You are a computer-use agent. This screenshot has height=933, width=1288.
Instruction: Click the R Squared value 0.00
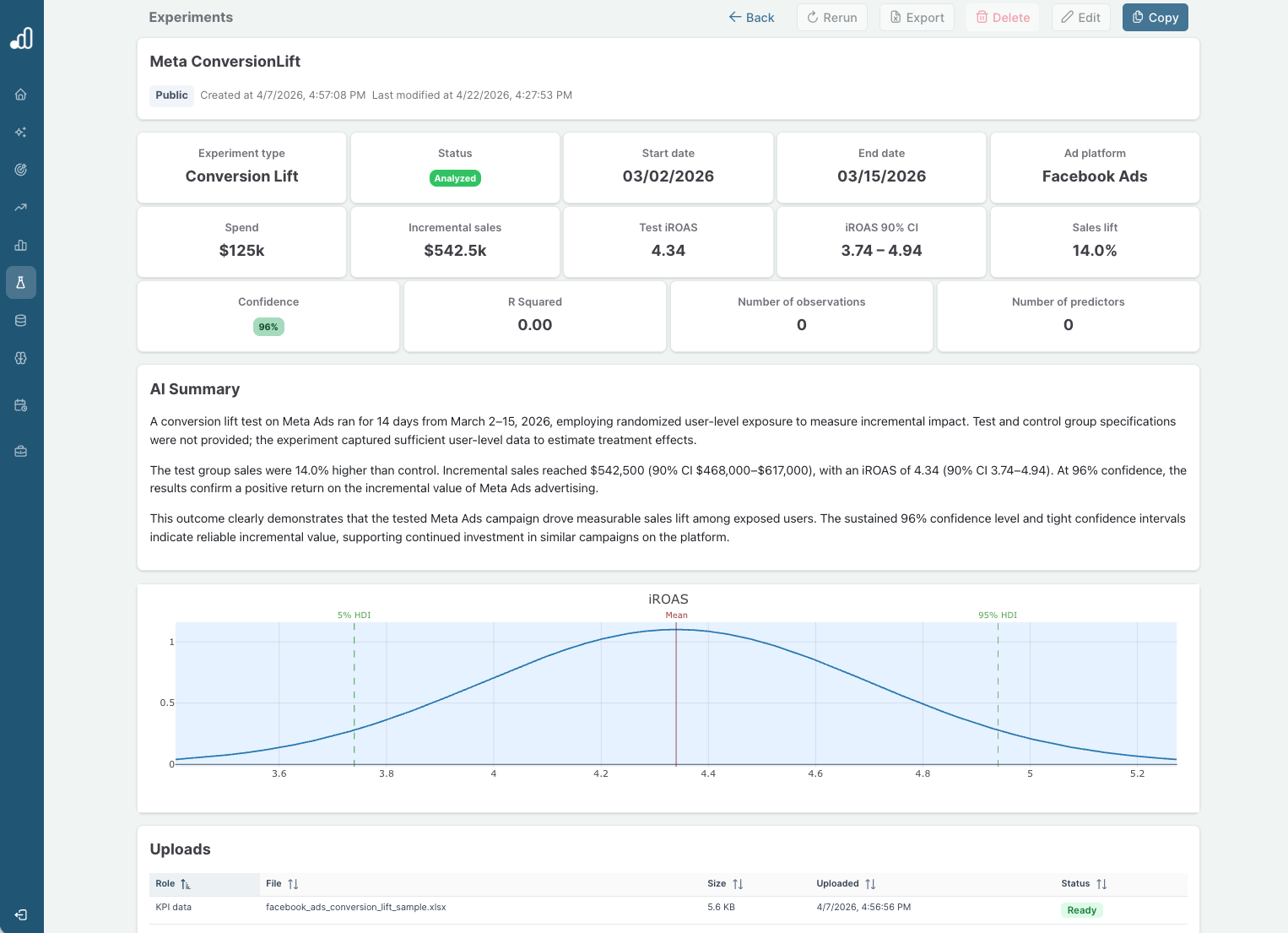point(535,325)
